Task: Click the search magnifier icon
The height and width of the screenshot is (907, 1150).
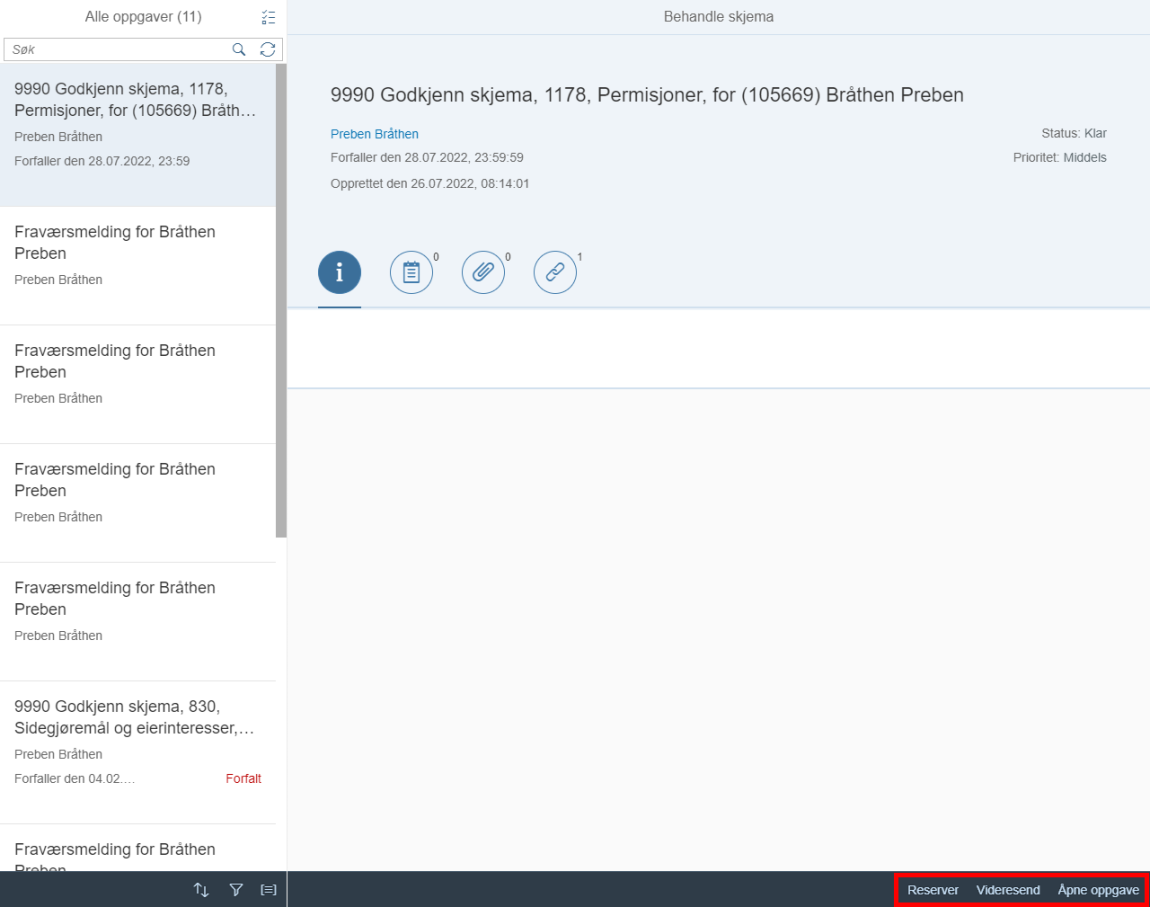Action: tap(239, 49)
